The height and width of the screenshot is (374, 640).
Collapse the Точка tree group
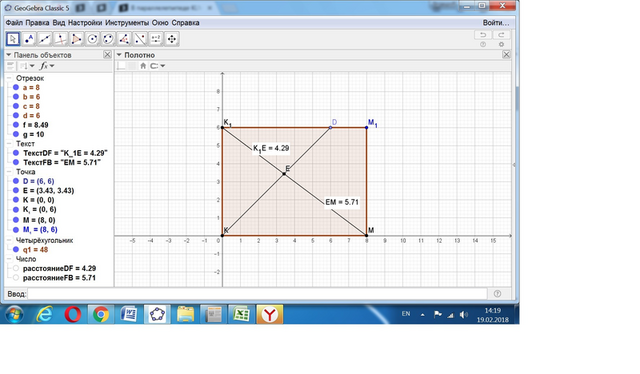point(9,172)
